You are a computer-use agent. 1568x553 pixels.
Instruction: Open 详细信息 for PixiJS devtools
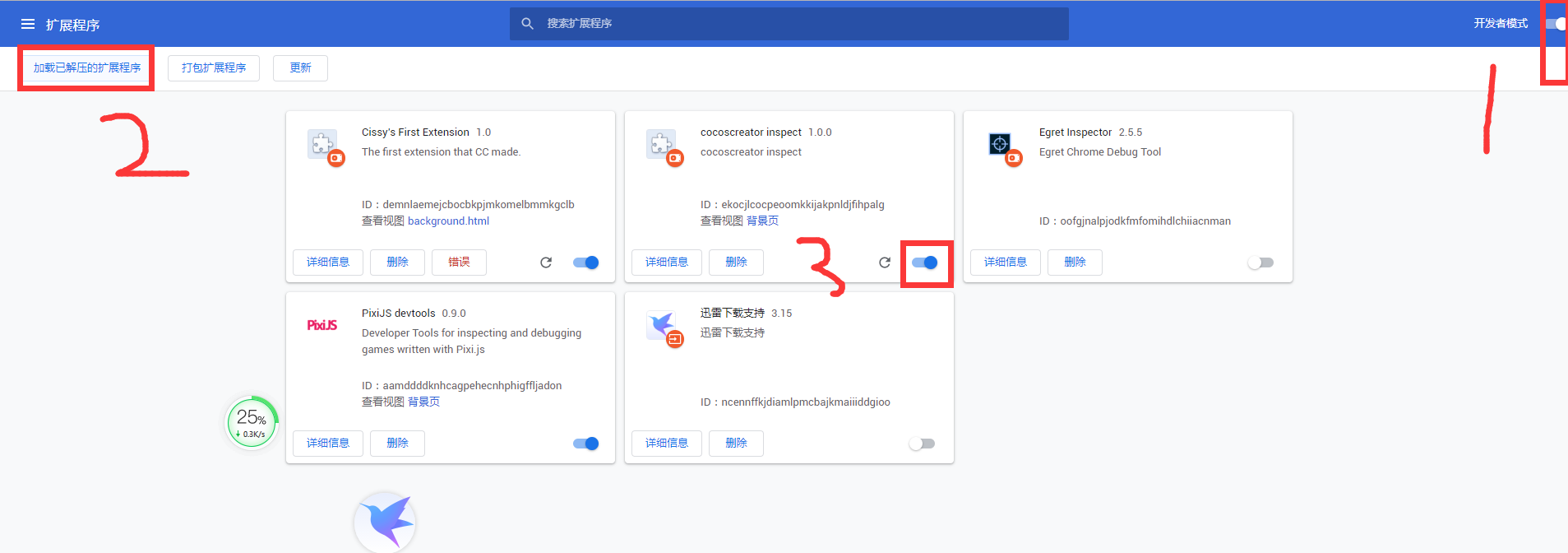click(x=328, y=444)
